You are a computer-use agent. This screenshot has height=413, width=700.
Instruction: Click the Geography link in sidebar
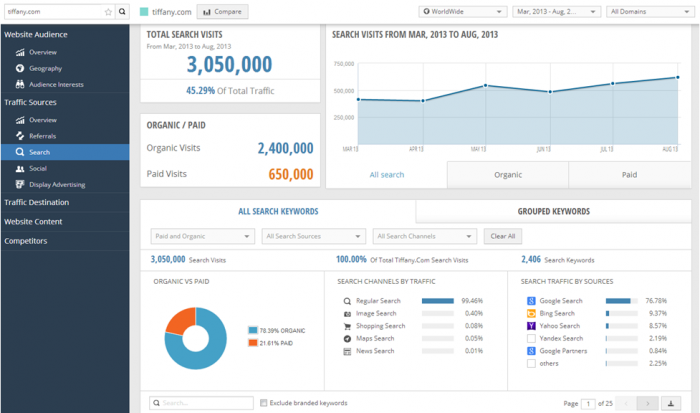[x=46, y=68]
